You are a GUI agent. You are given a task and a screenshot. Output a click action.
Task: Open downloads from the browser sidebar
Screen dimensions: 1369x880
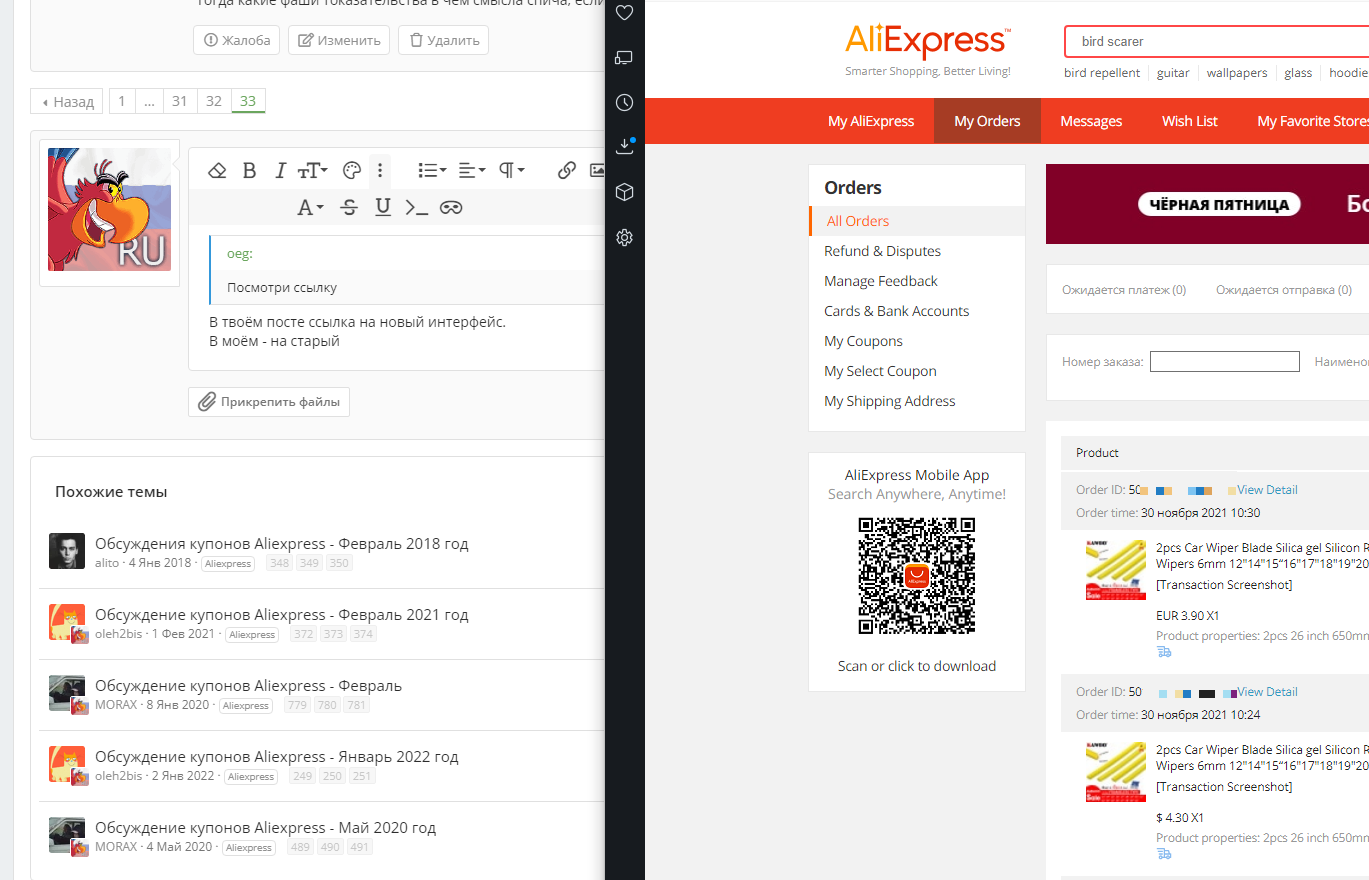coord(625,146)
